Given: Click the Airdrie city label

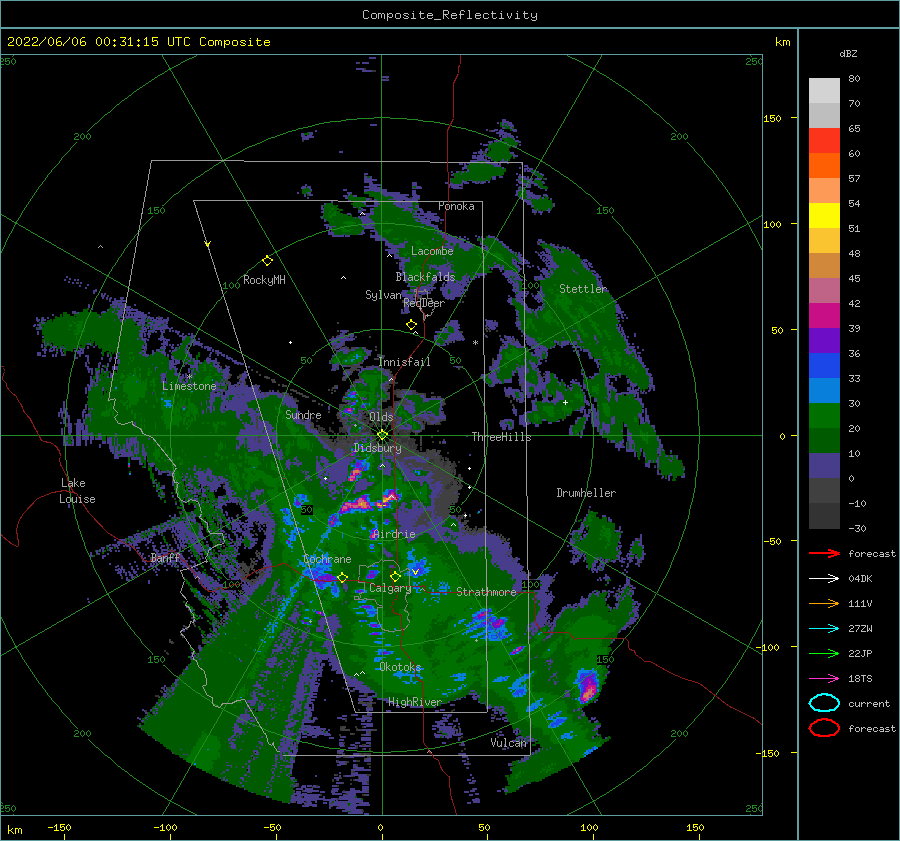Looking at the screenshot, I should point(394,534).
